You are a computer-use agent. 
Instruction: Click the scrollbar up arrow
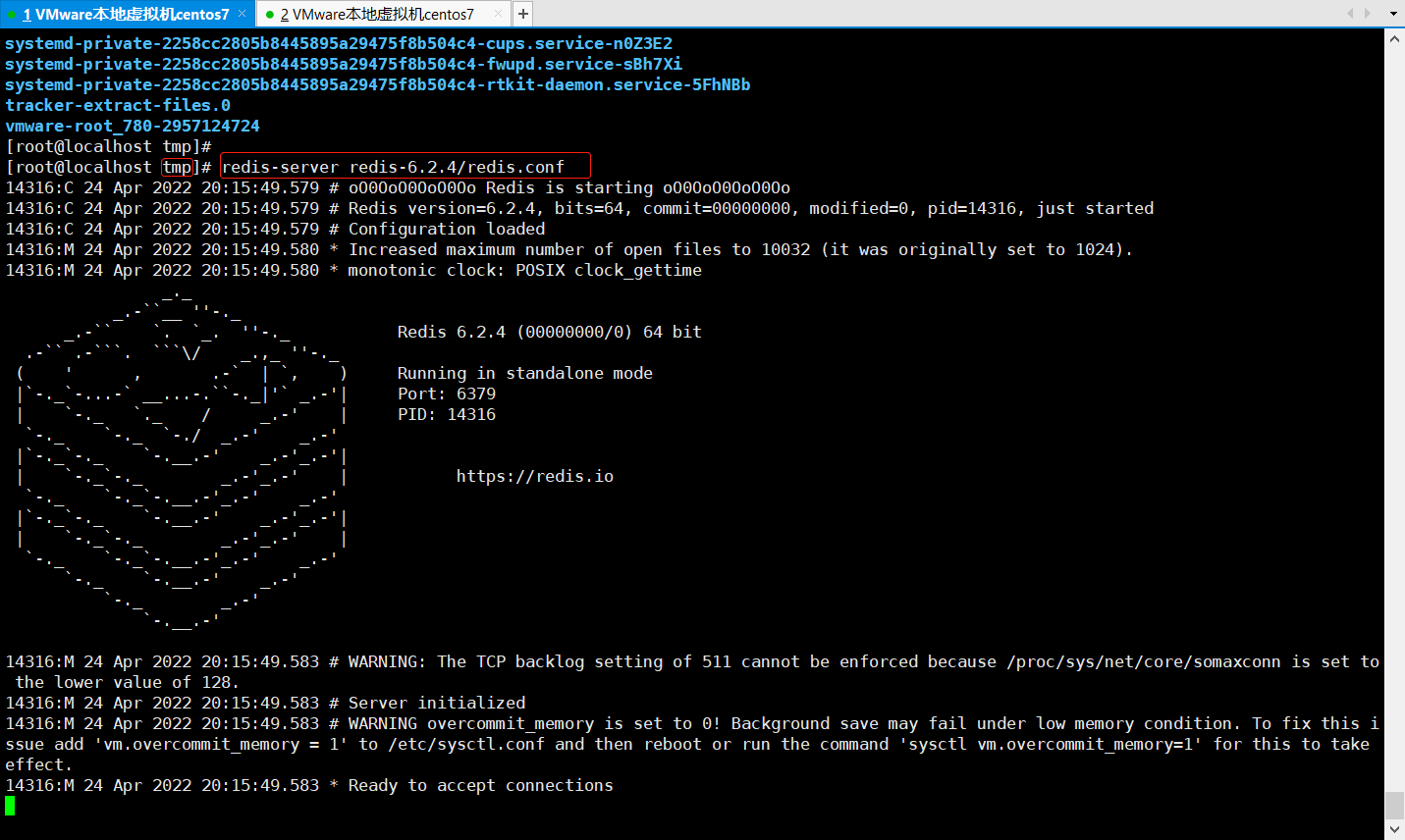(1394, 39)
